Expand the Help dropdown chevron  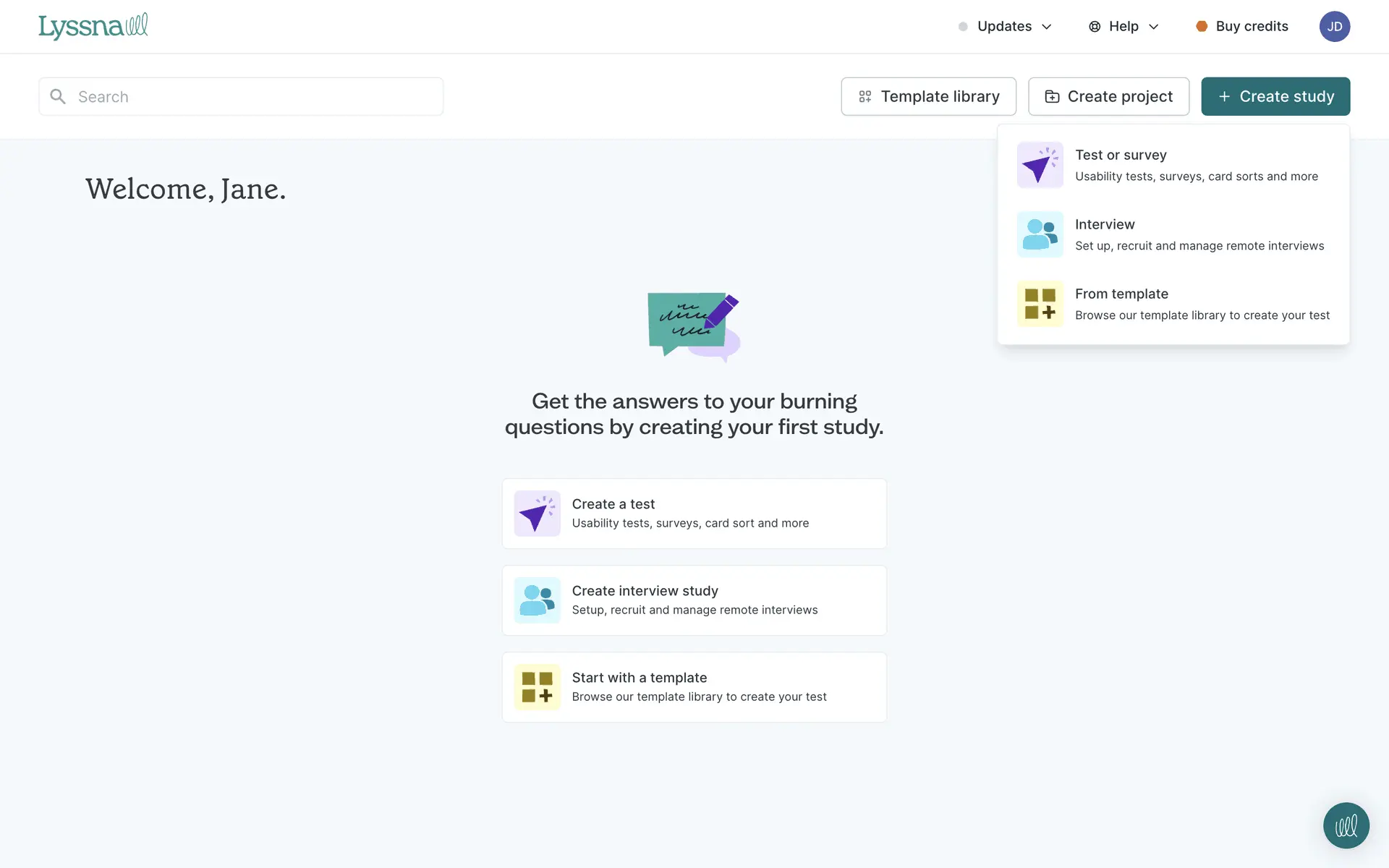[x=1154, y=27]
